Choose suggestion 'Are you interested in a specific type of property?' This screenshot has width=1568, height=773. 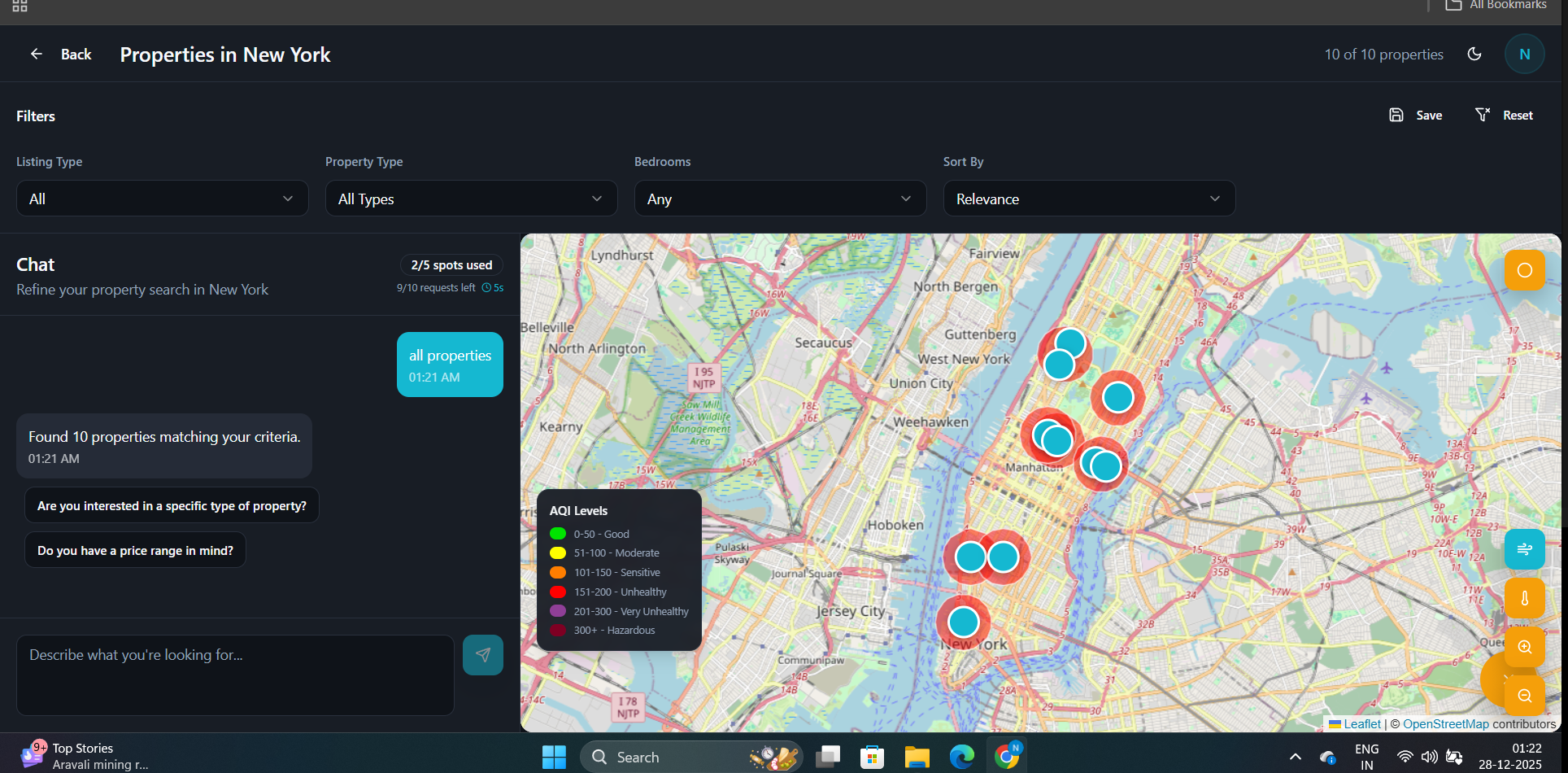pos(172,505)
